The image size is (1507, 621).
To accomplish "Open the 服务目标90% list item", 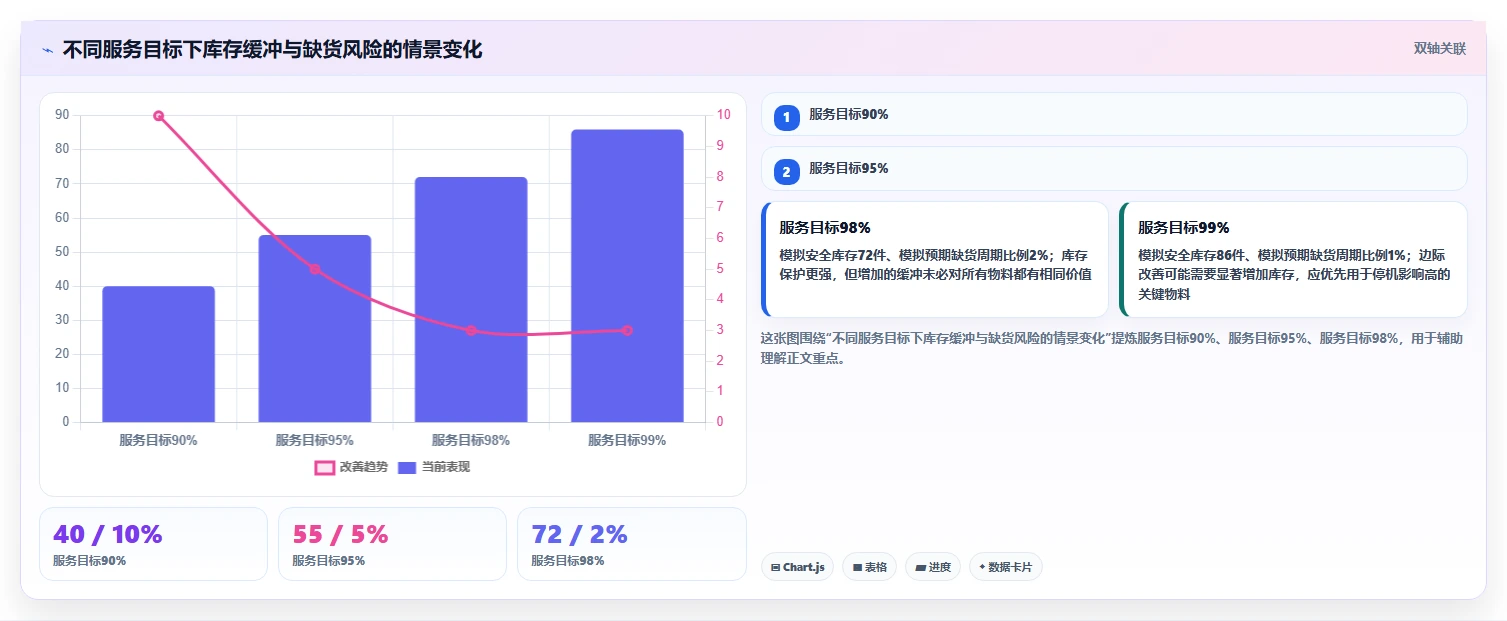I will (1114, 114).
